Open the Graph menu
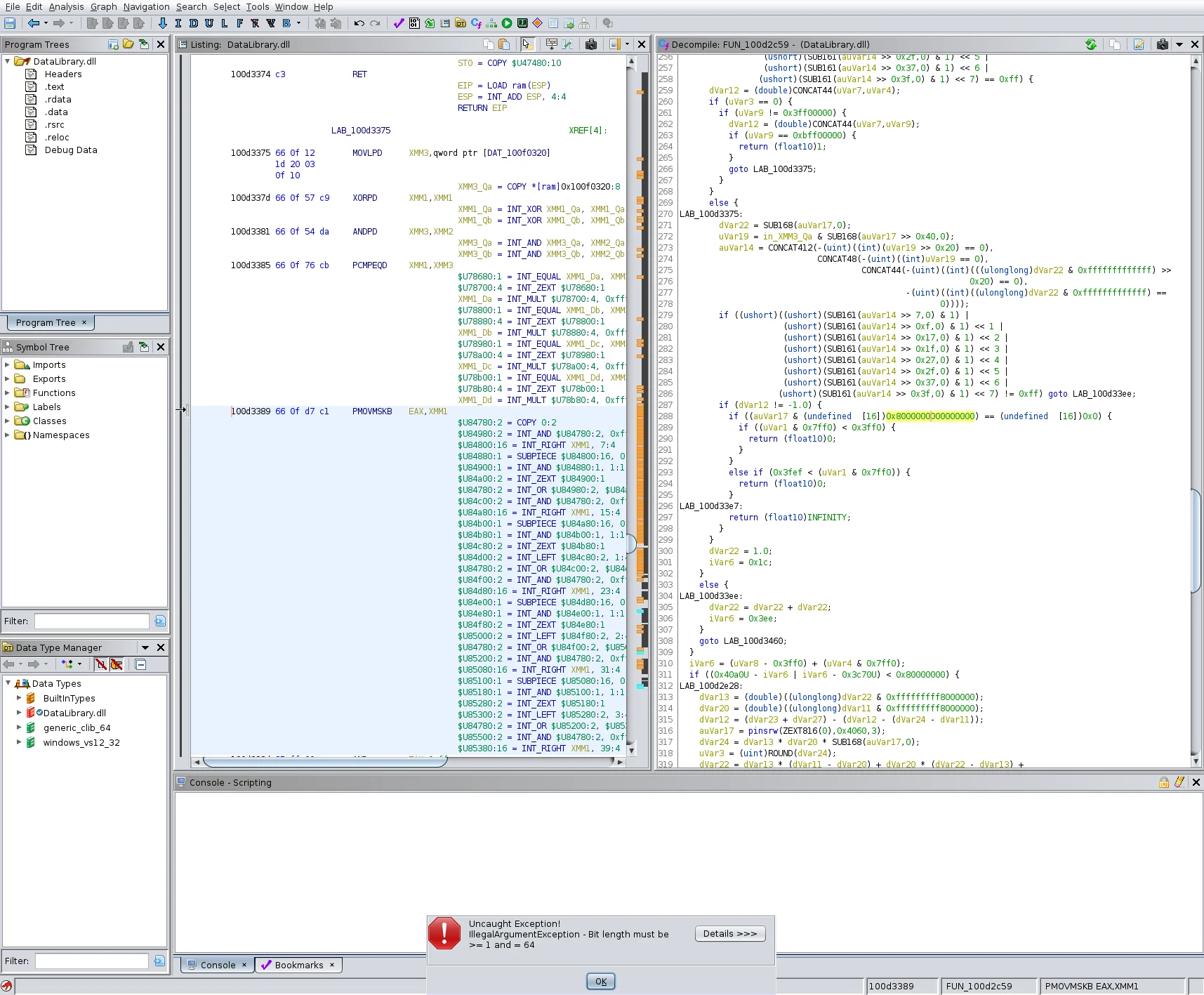Screen dimensions: 1204x995 [103, 6]
